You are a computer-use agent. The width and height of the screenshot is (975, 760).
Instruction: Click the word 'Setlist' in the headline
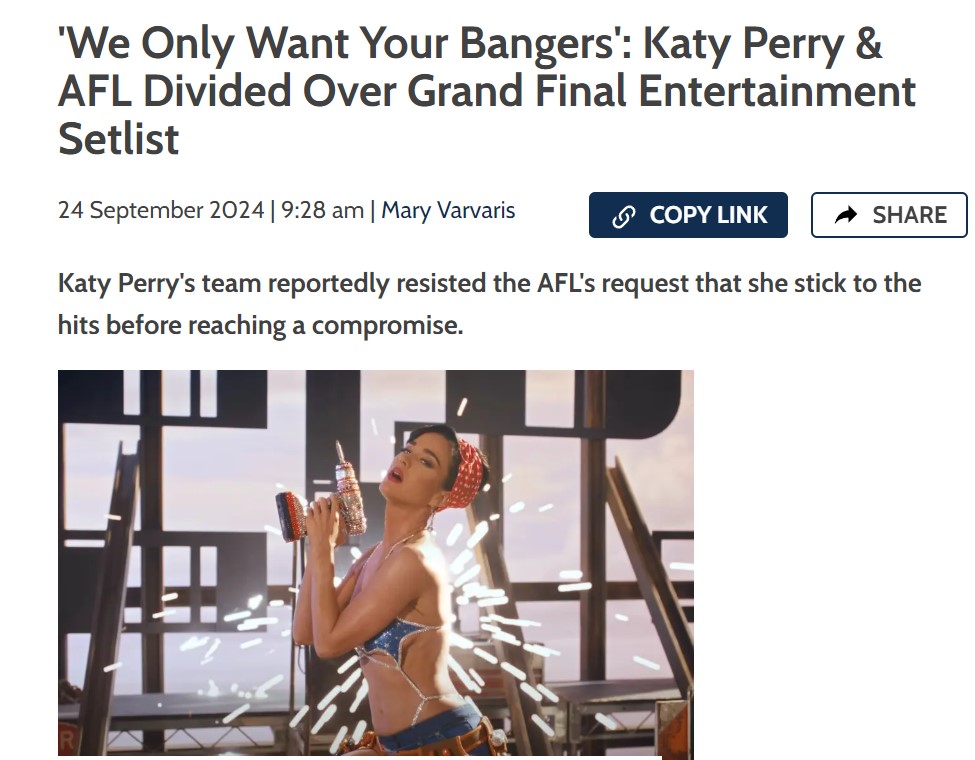(x=119, y=139)
